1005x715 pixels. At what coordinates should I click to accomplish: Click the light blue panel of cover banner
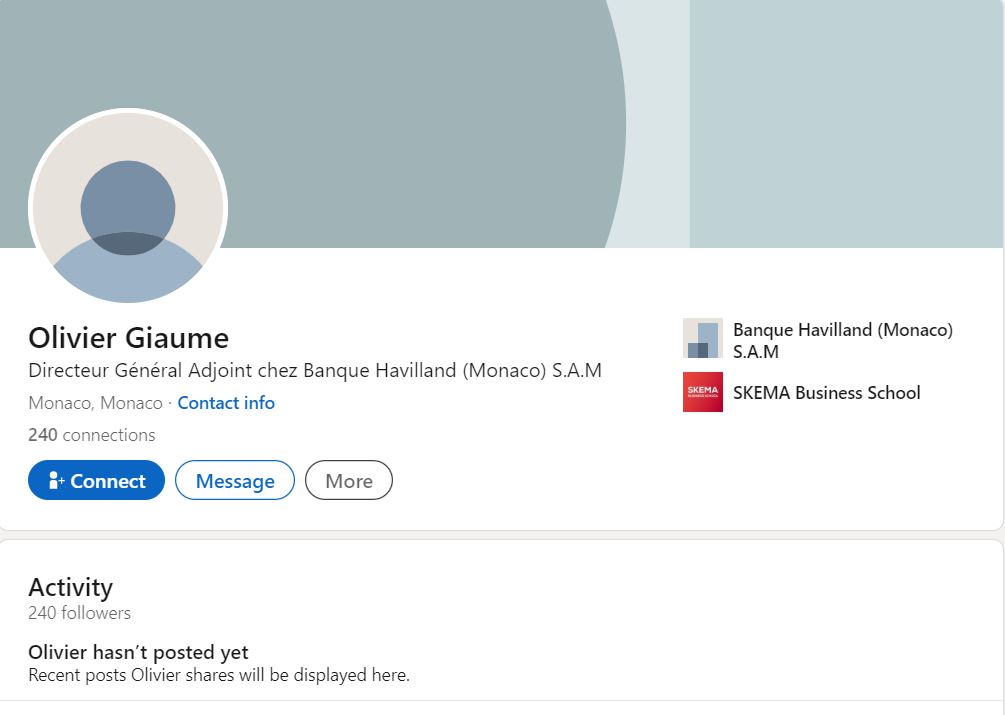(x=845, y=120)
